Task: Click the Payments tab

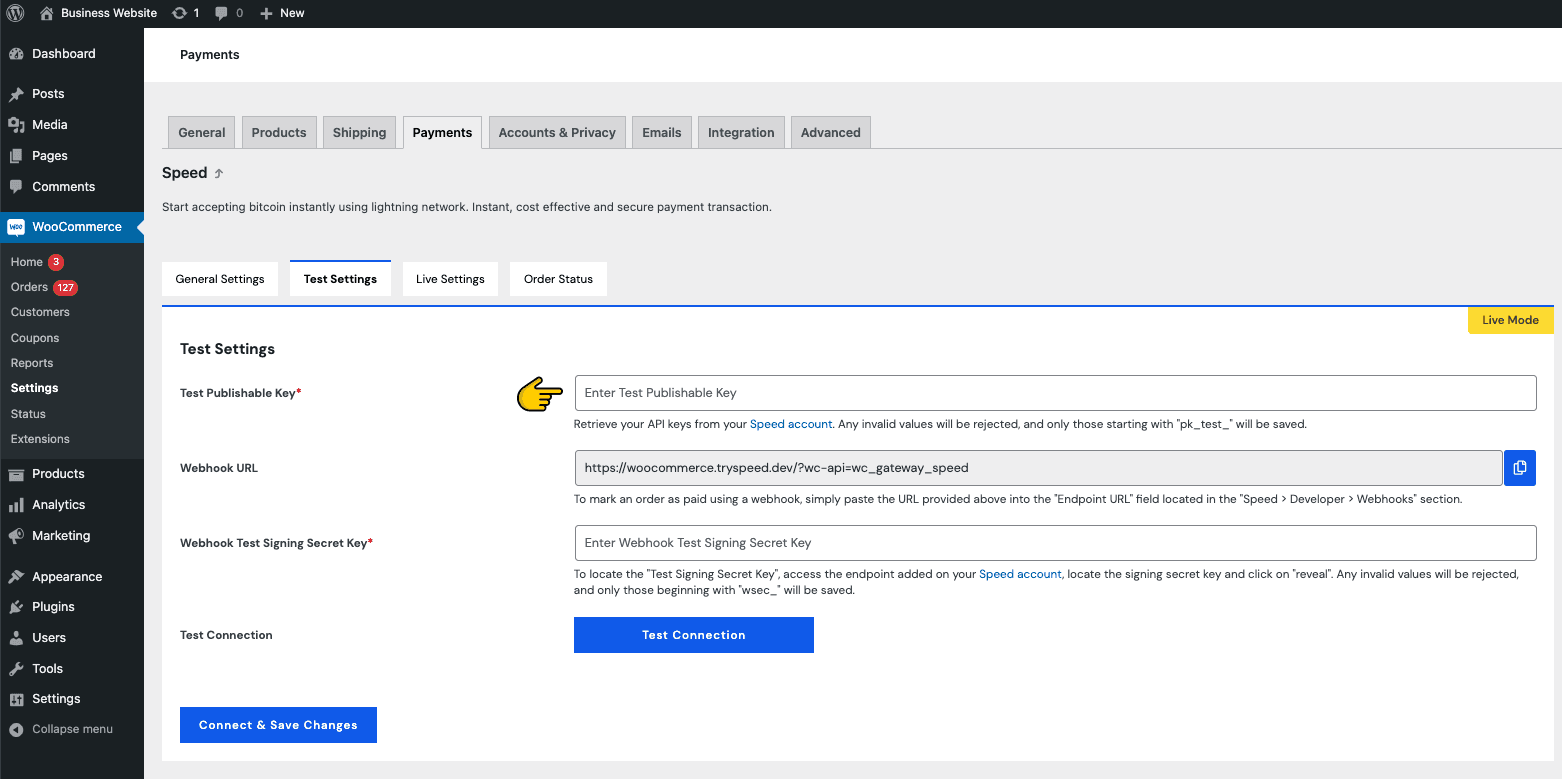Action: [x=442, y=133]
